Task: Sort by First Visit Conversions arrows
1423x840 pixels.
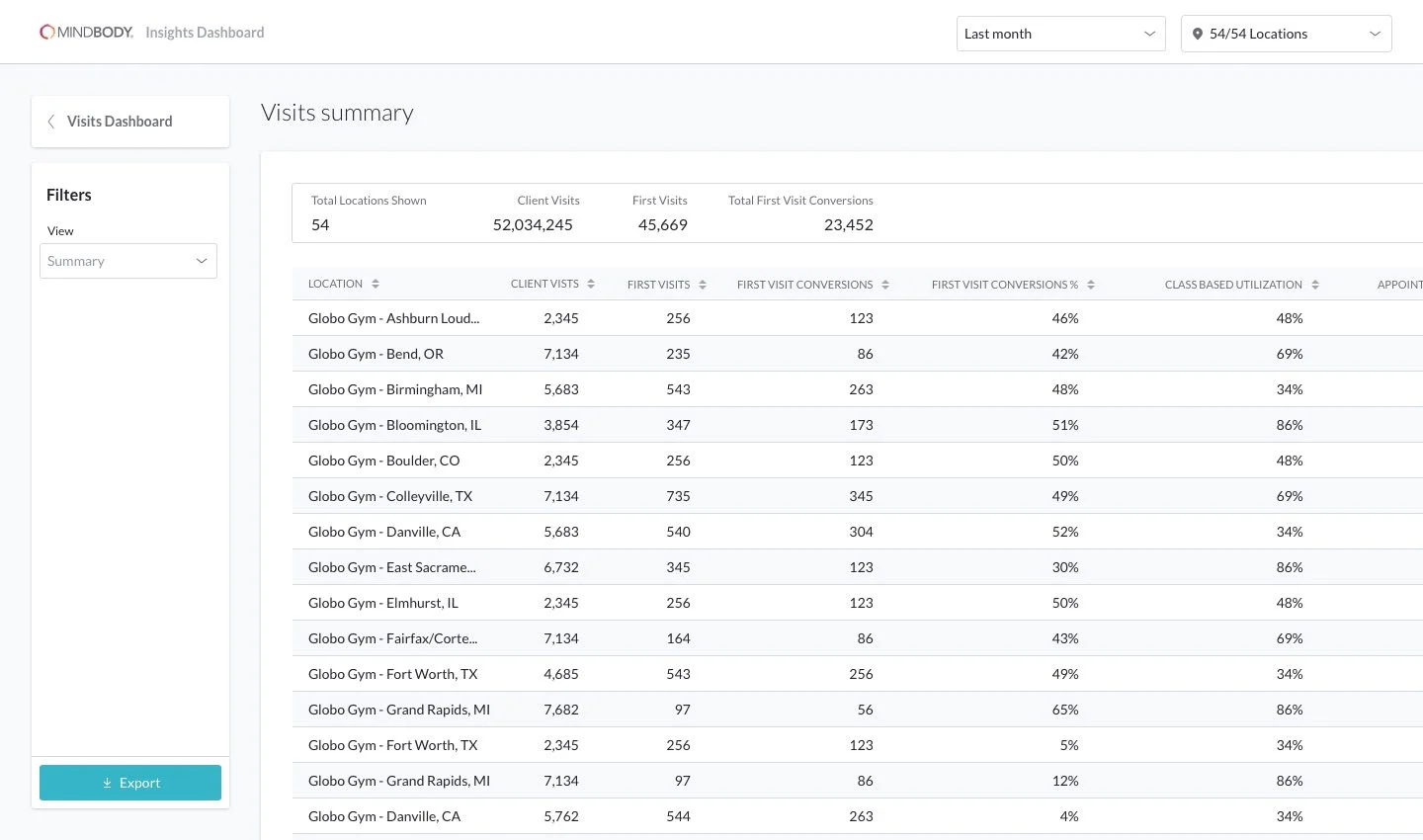Action: point(885,285)
